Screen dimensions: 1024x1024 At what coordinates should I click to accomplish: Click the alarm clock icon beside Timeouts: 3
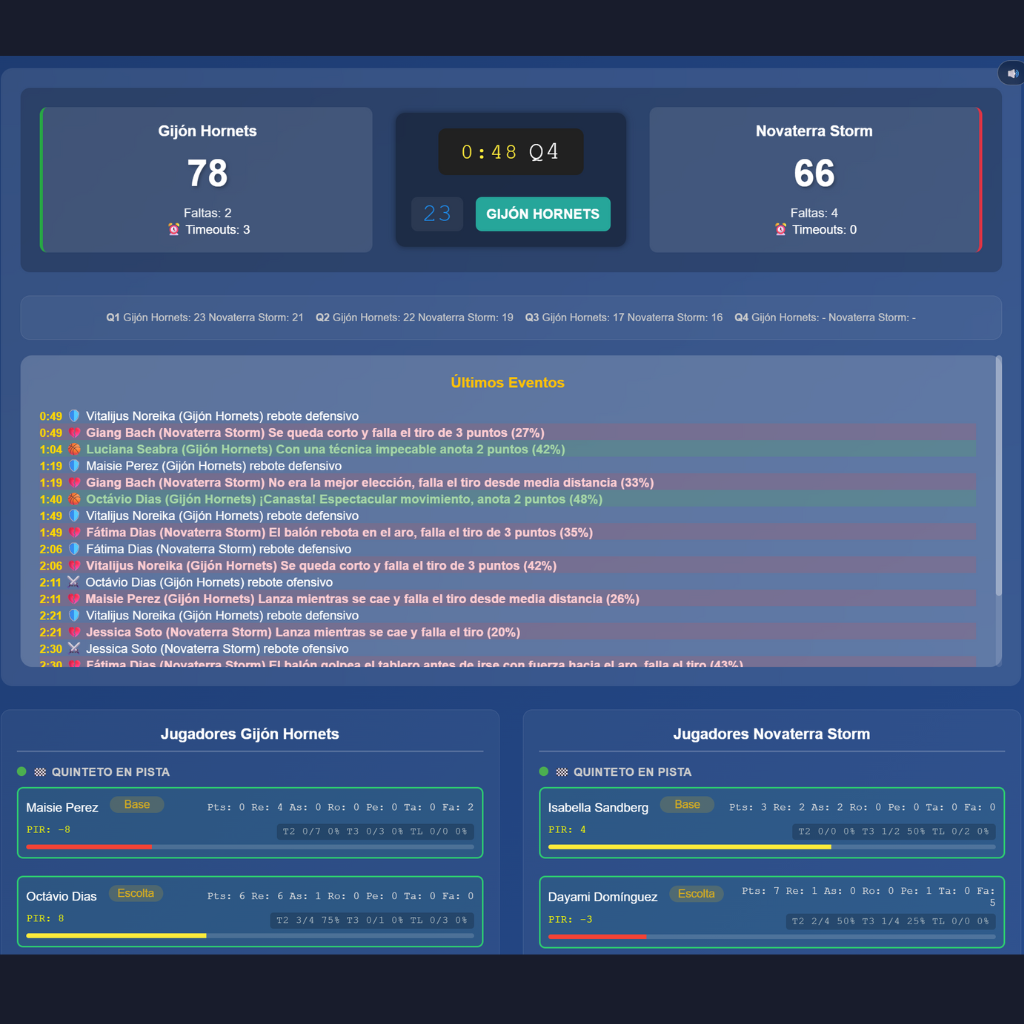tap(174, 230)
